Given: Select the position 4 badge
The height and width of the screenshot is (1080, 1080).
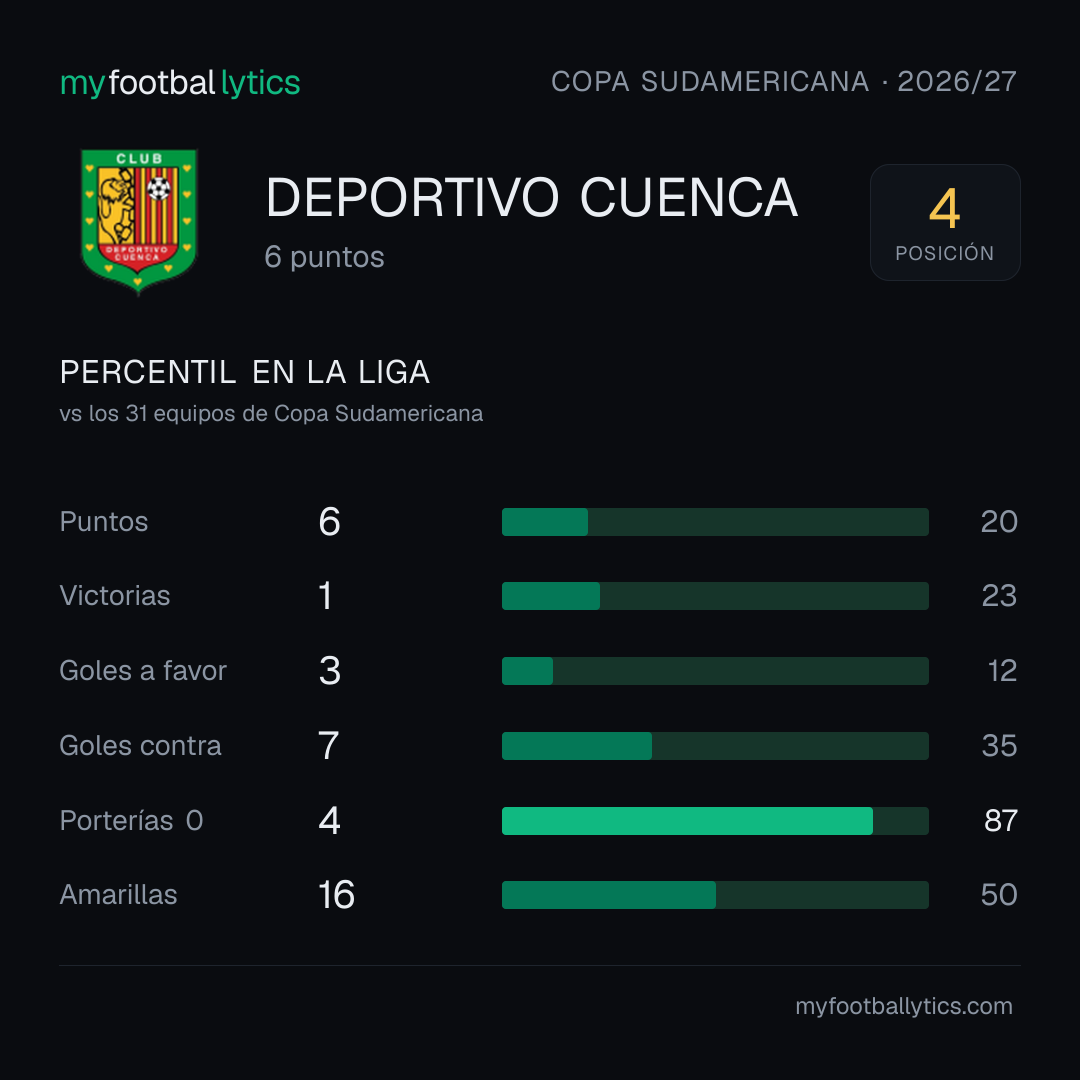Looking at the screenshot, I should tap(945, 222).
